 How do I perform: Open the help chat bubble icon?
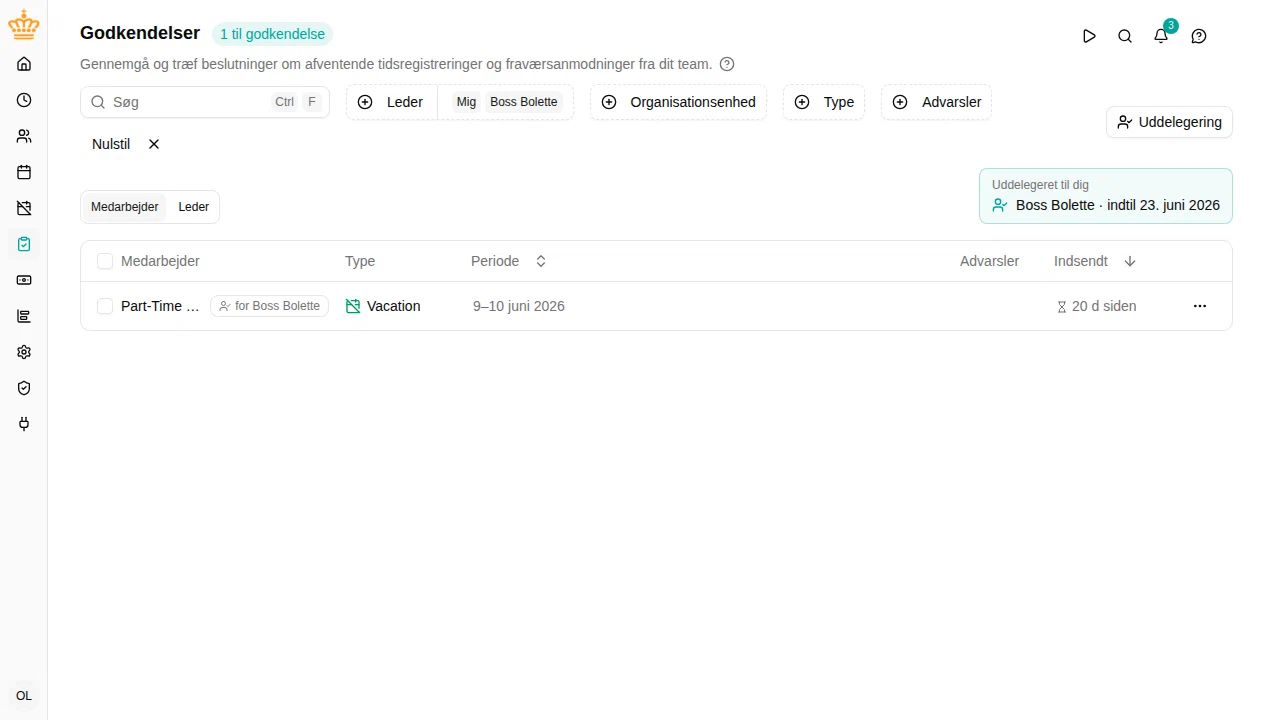(x=1199, y=36)
